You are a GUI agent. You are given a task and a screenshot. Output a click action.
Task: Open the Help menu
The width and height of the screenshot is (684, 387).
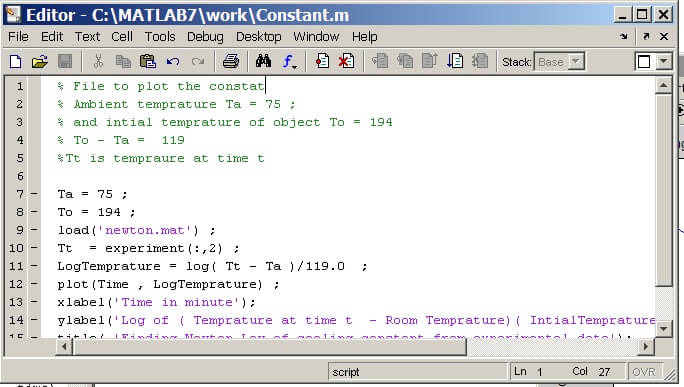(365, 37)
